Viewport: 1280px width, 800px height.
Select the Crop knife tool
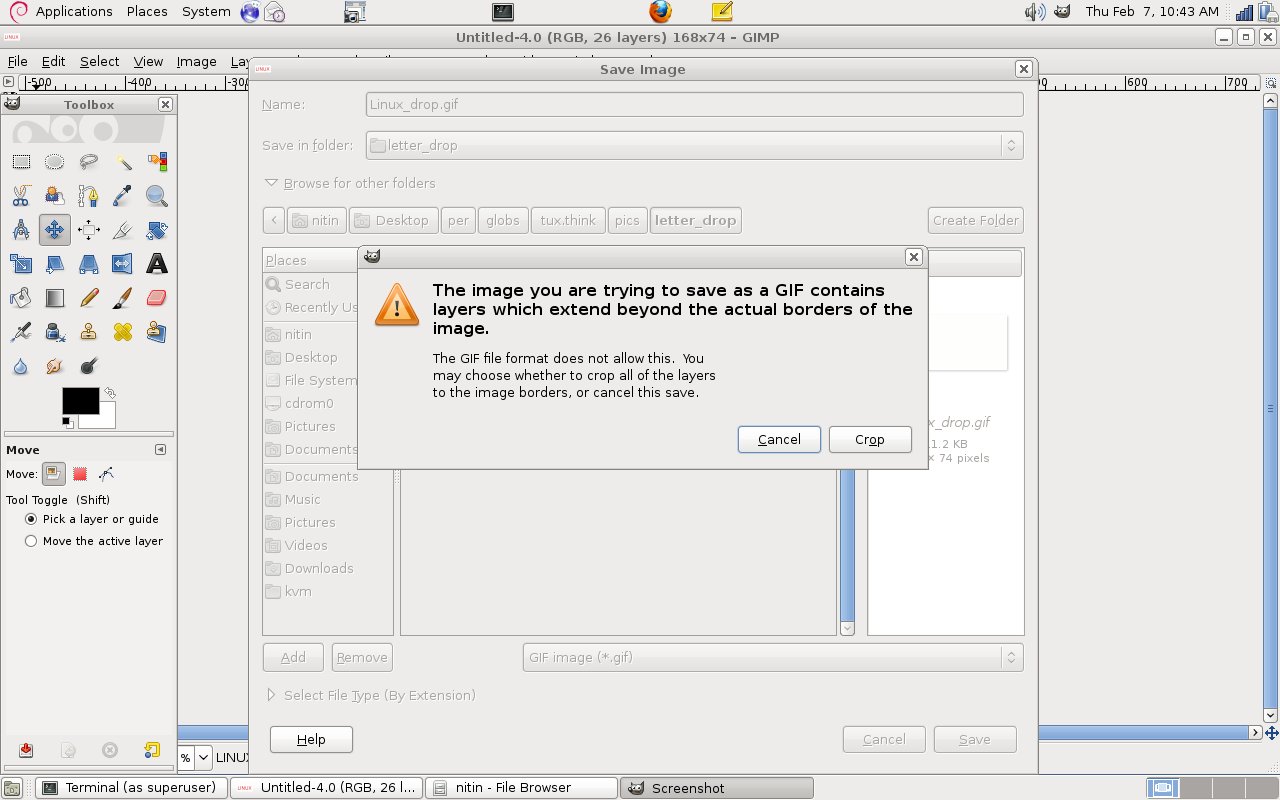click(x=123, y=230)
